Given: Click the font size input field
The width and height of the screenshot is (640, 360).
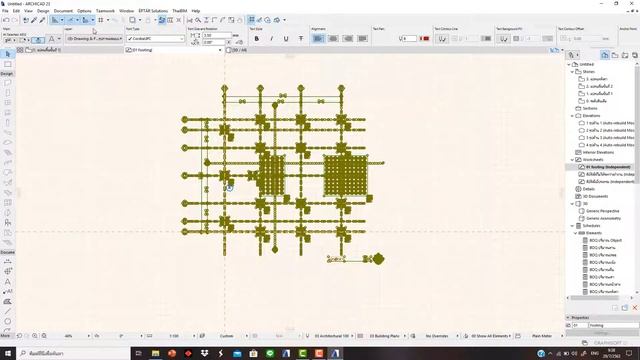Looking at the screenshot, I should (x=217, y=36).
